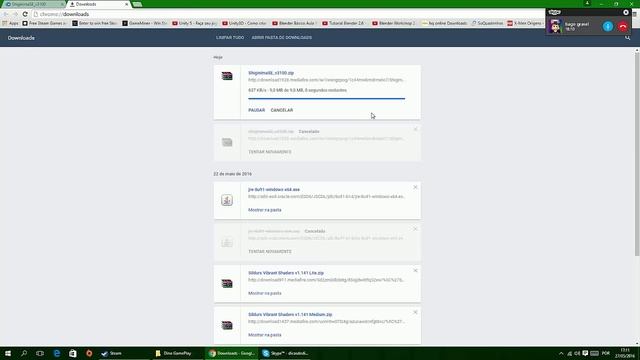Viewport: 640px width, 360px height.
Task: Mute microphone in the Skype call popup
Action: click(x=608, y=27)
